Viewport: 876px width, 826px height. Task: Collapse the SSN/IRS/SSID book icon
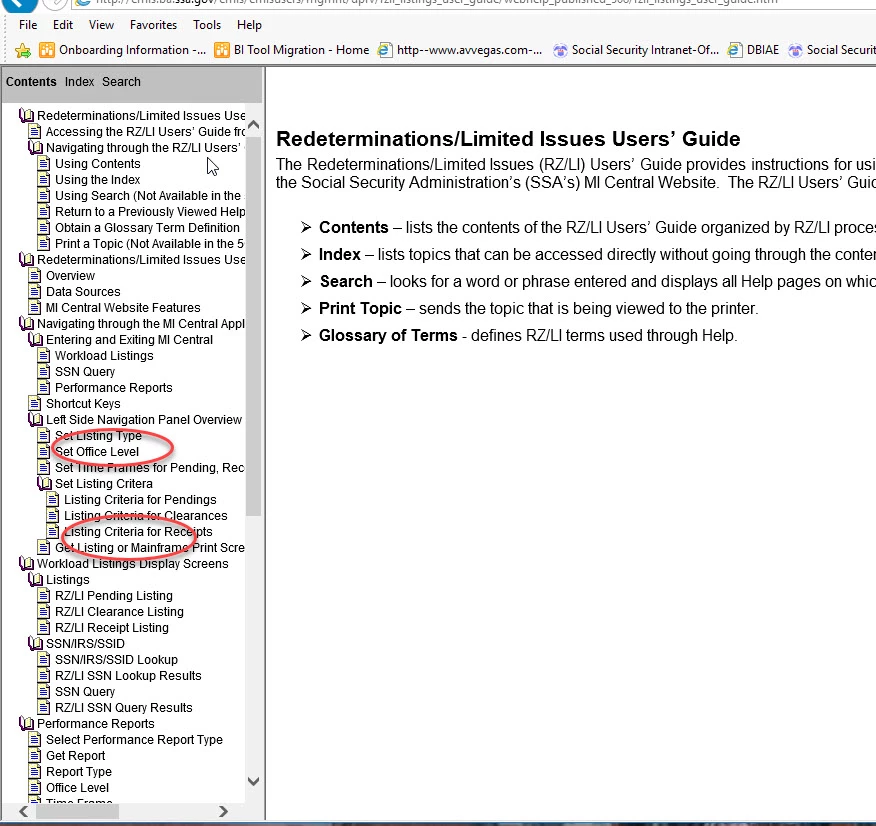35,644
